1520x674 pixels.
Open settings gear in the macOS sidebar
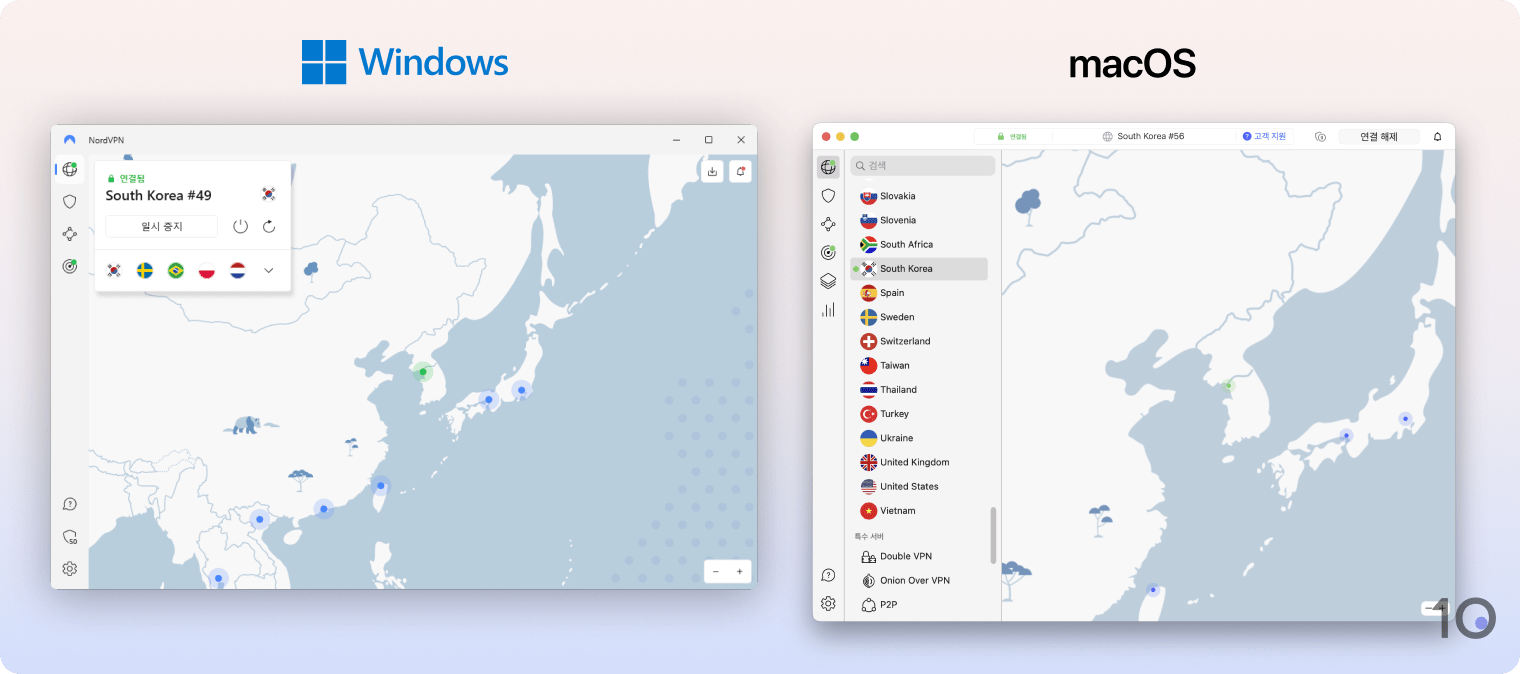coord(828,603)
